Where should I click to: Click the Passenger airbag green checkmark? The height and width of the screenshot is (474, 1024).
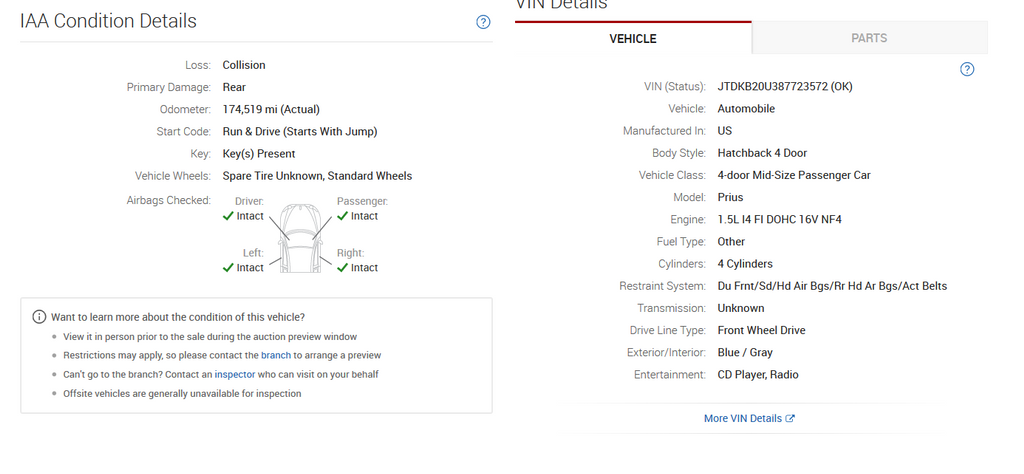342,216
